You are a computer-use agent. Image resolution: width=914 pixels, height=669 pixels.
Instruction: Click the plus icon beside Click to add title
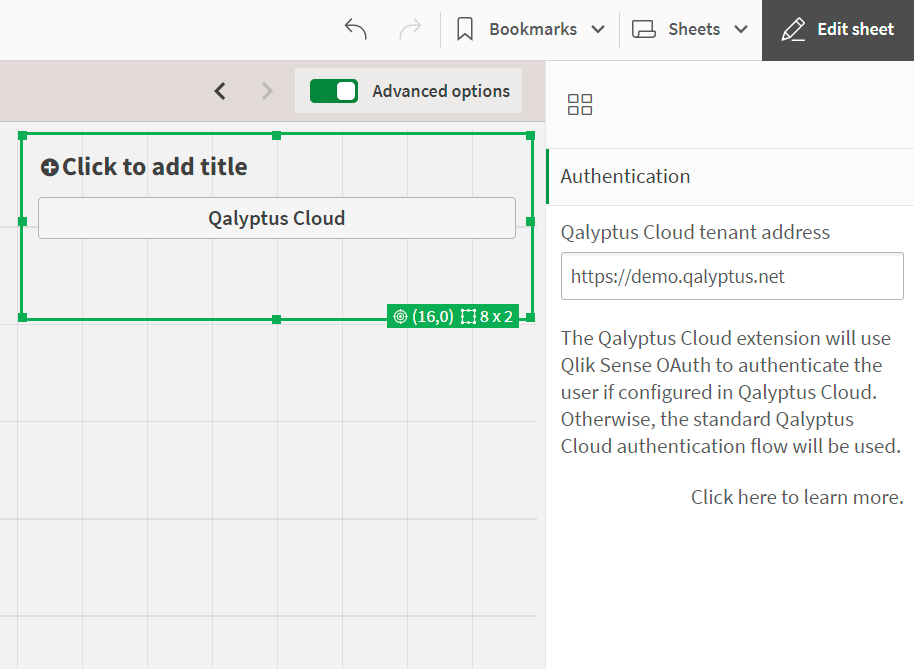click(x=50, y=167)
